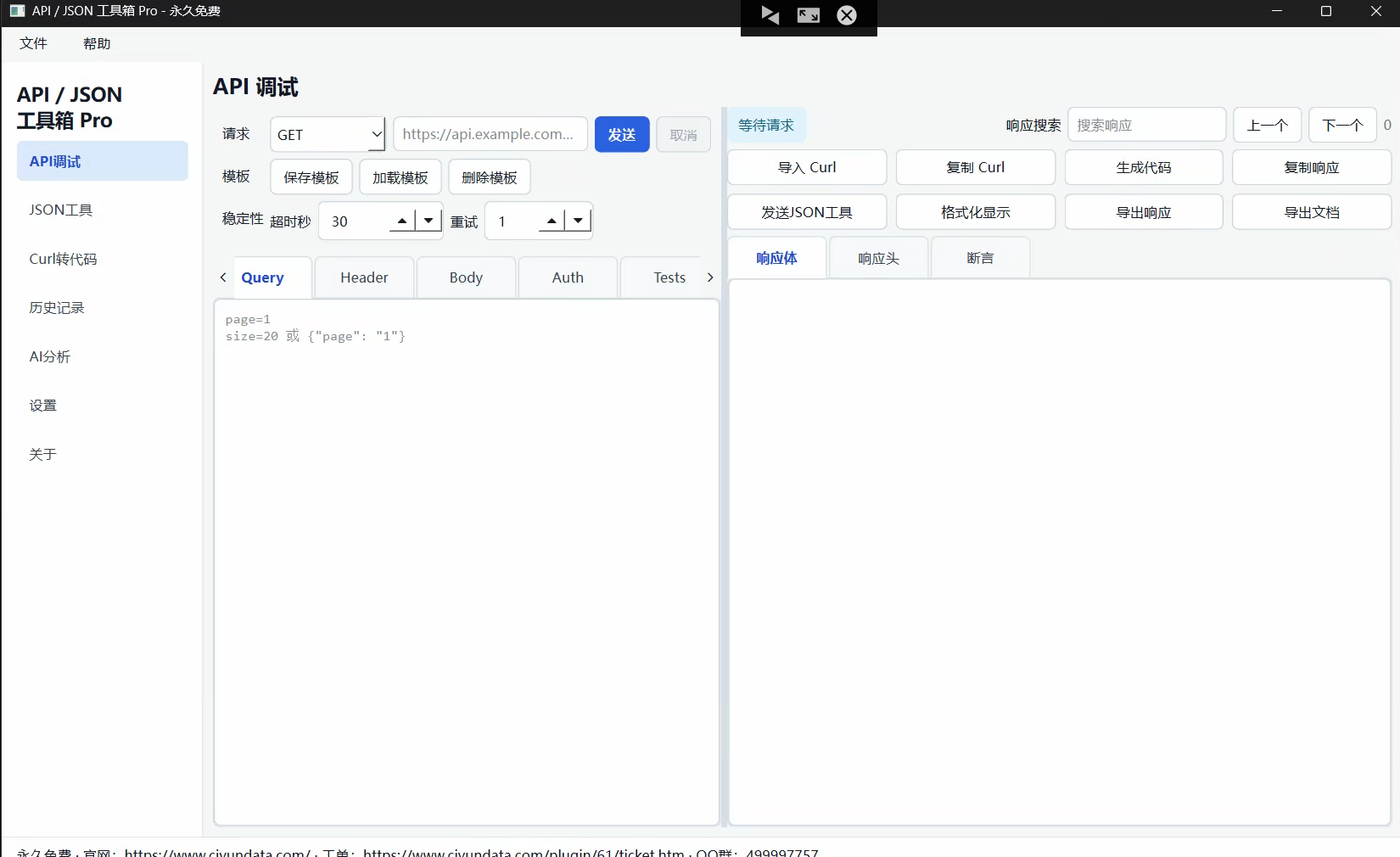Switch to the Tests tab
Image resolution: width=1400 pixels, height=857 pixels.
pyautogui.click(x=661, y=277)
